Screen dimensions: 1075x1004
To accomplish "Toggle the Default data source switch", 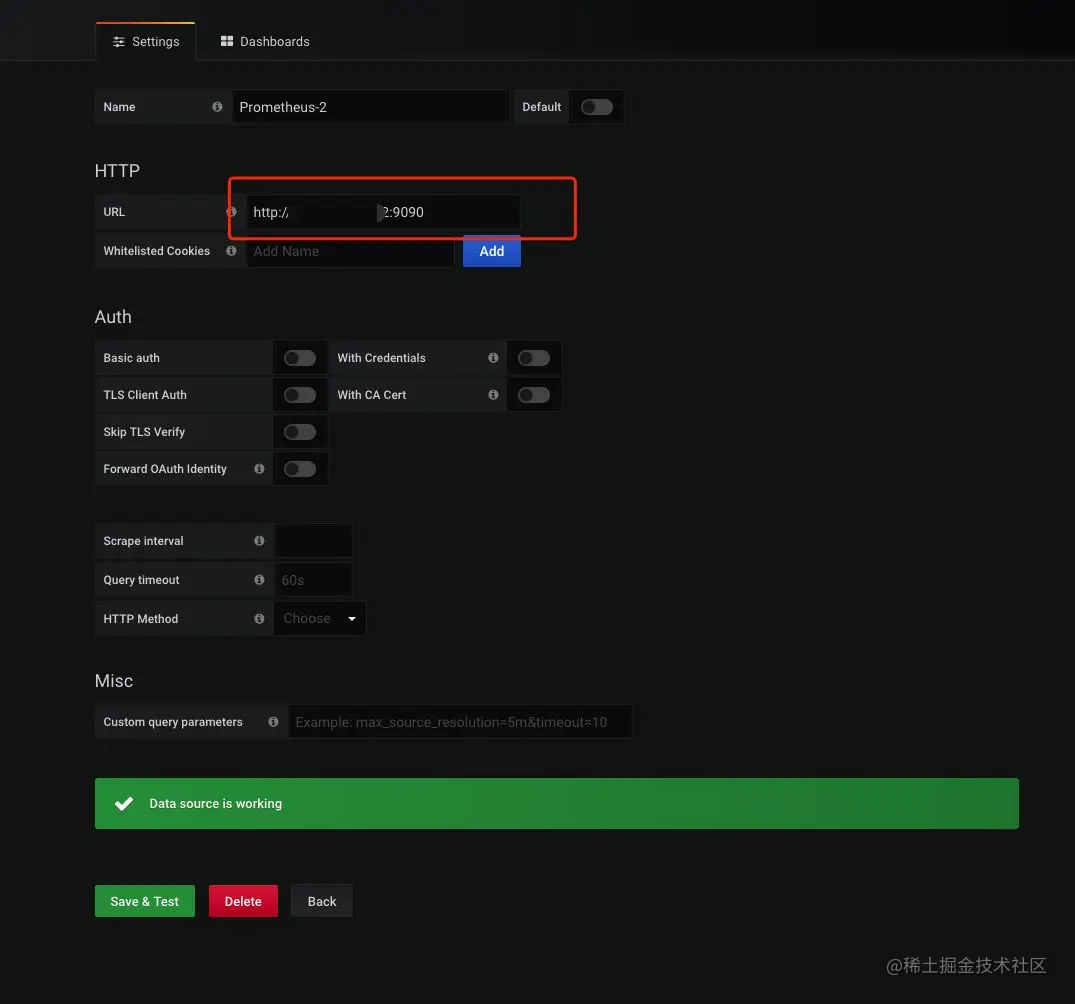I will pos(596,107).
